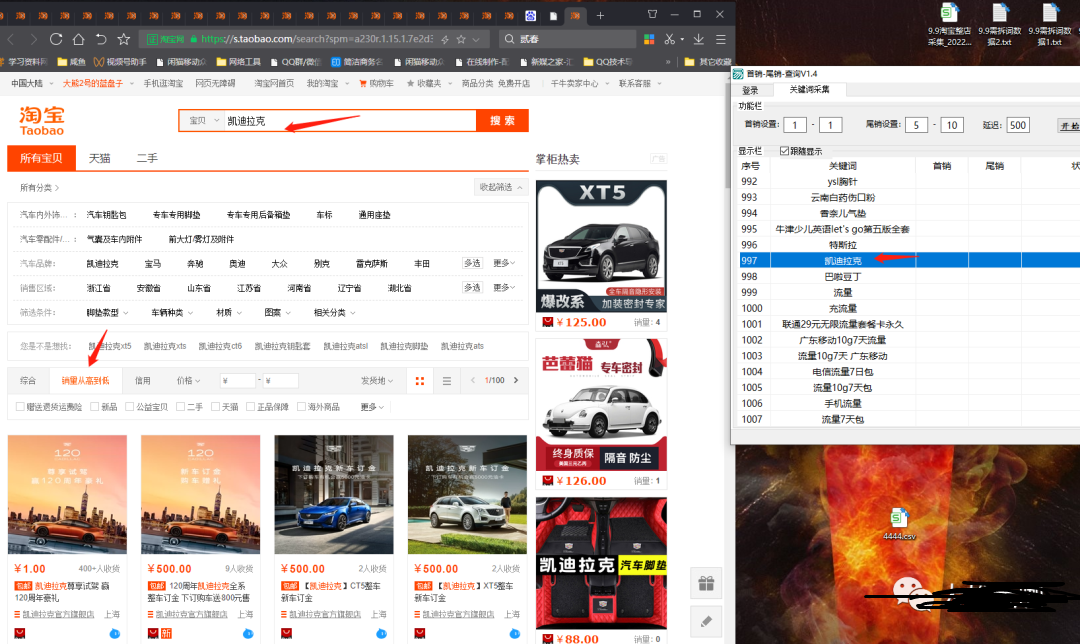Check the 海外商品 filter box
The width and height of the screenshot is (1080, 644).
click(301, 407)
